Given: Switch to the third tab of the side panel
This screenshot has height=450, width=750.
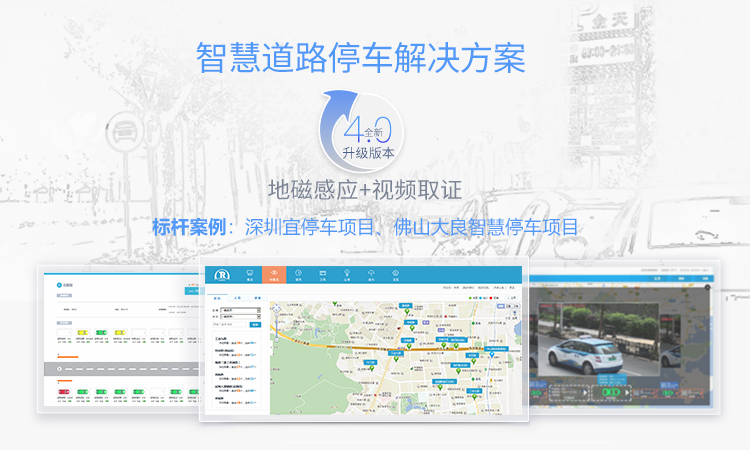Looking at the screenshot, I should click(x=257, y=298).
